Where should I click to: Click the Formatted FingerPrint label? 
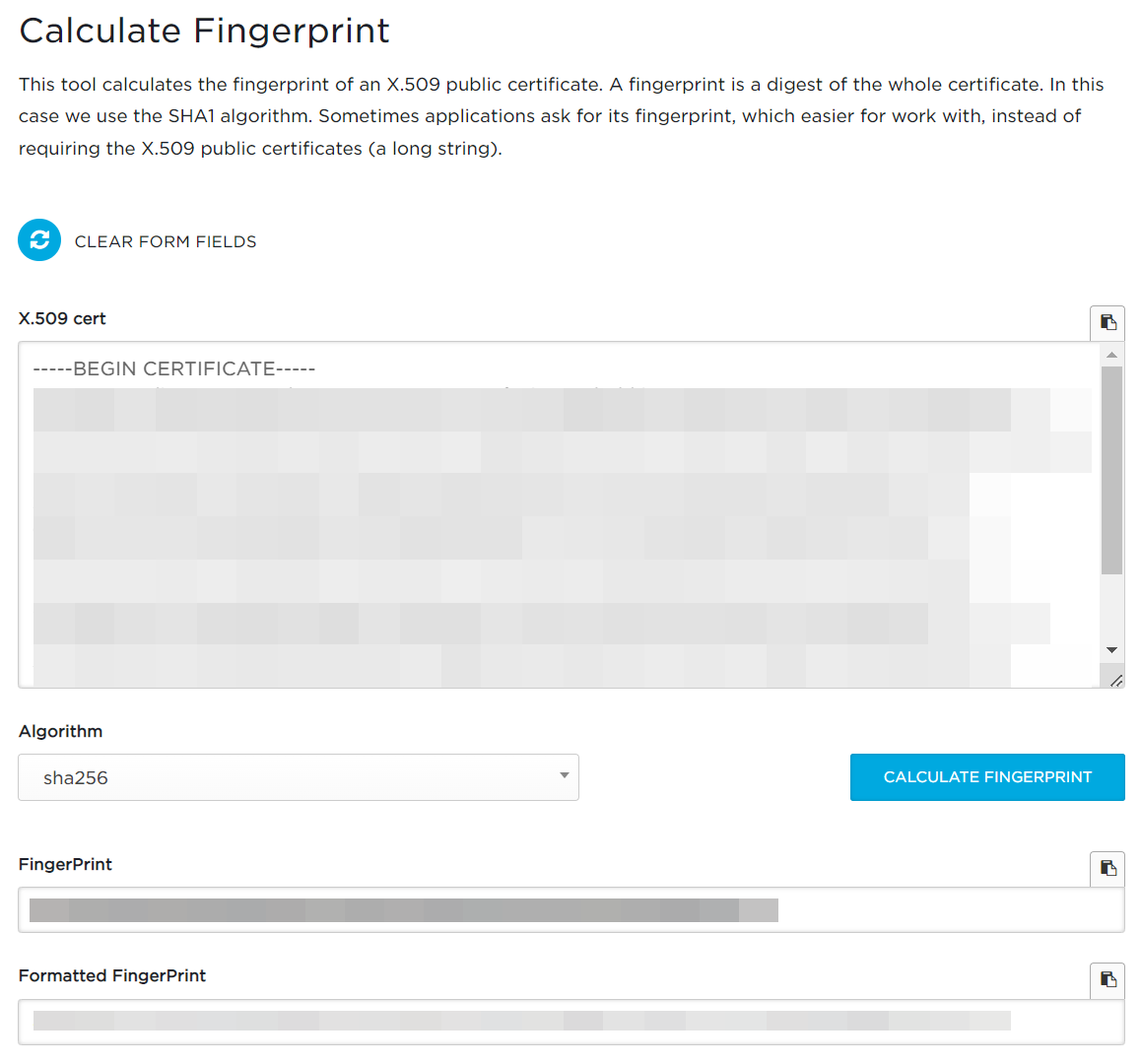coord(112,976)
